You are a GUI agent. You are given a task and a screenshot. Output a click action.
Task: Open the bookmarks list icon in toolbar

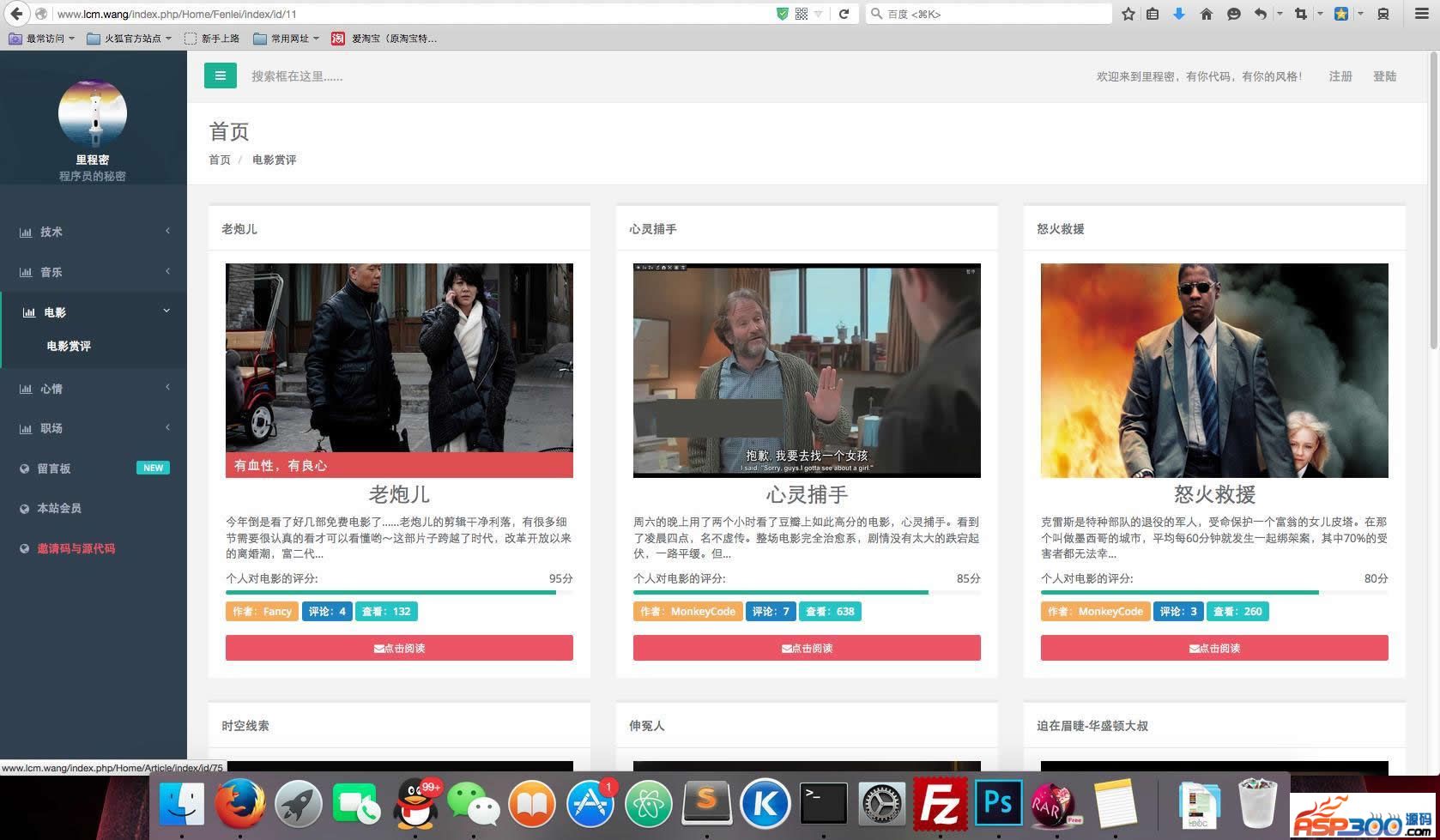(x=1153, y=14)
